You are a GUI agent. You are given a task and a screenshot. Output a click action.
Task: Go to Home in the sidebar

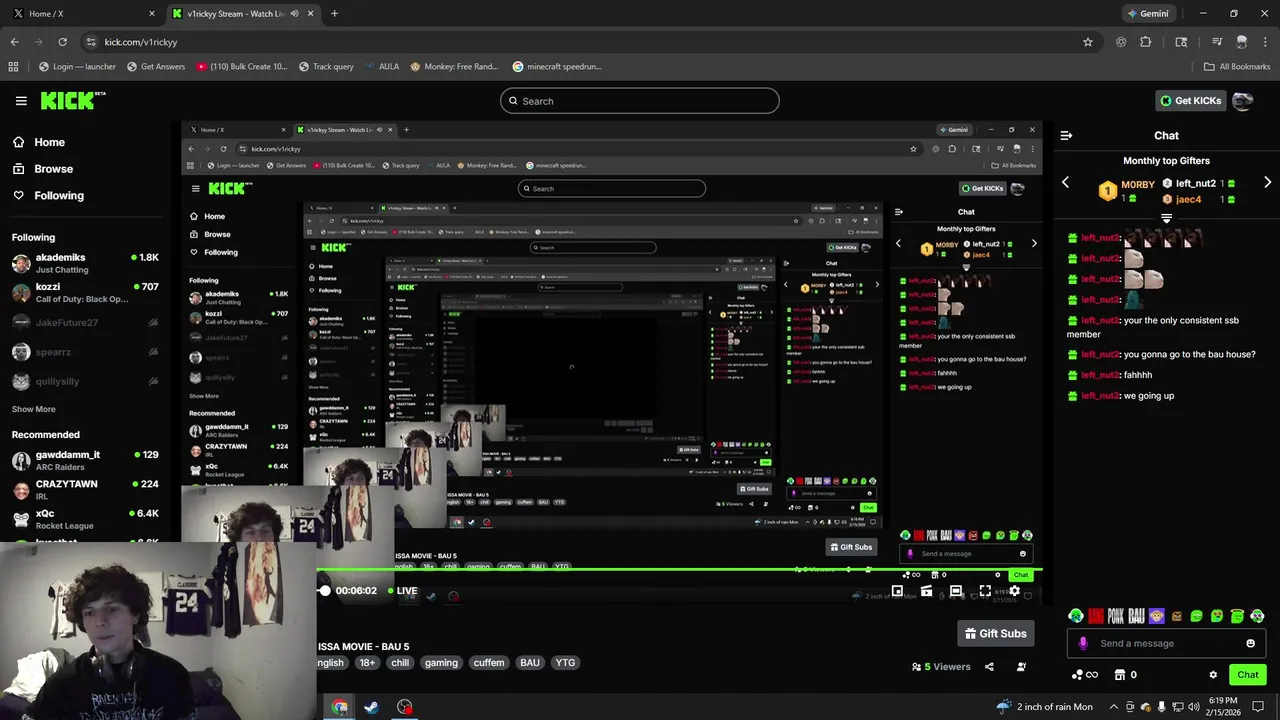tap(39, 142)
